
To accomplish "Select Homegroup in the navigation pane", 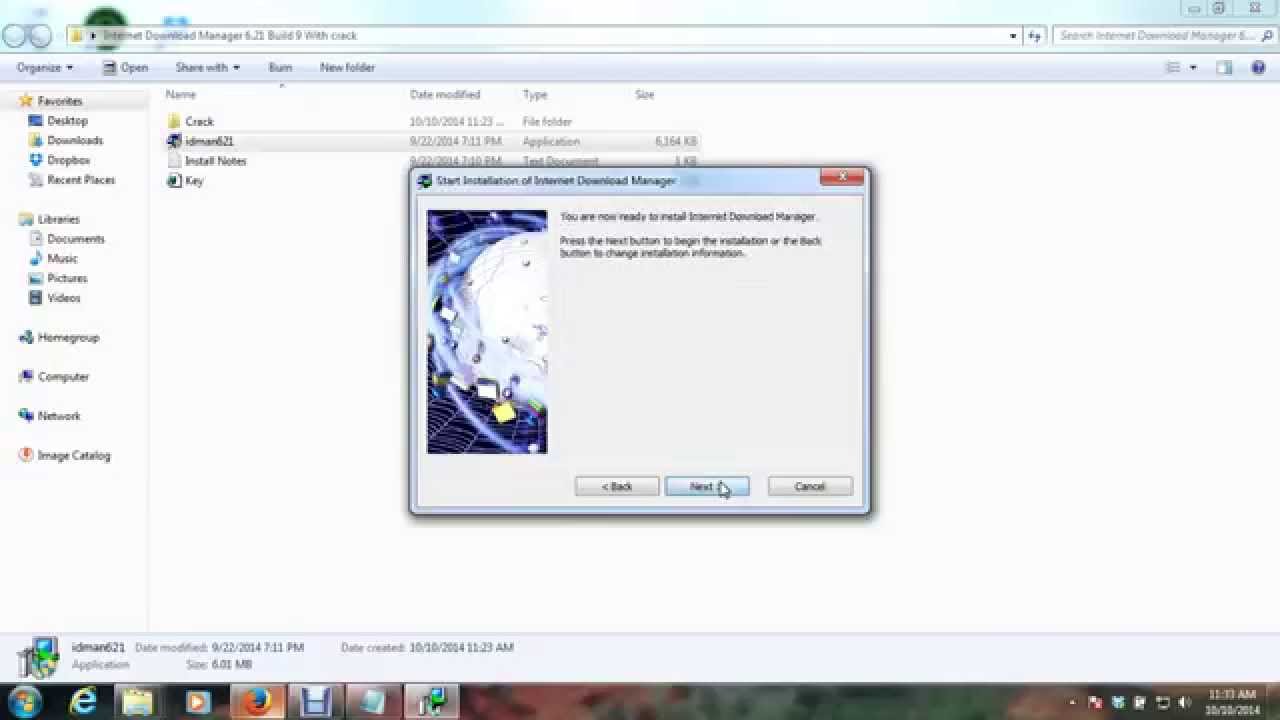I will click(x=68, y=338).
